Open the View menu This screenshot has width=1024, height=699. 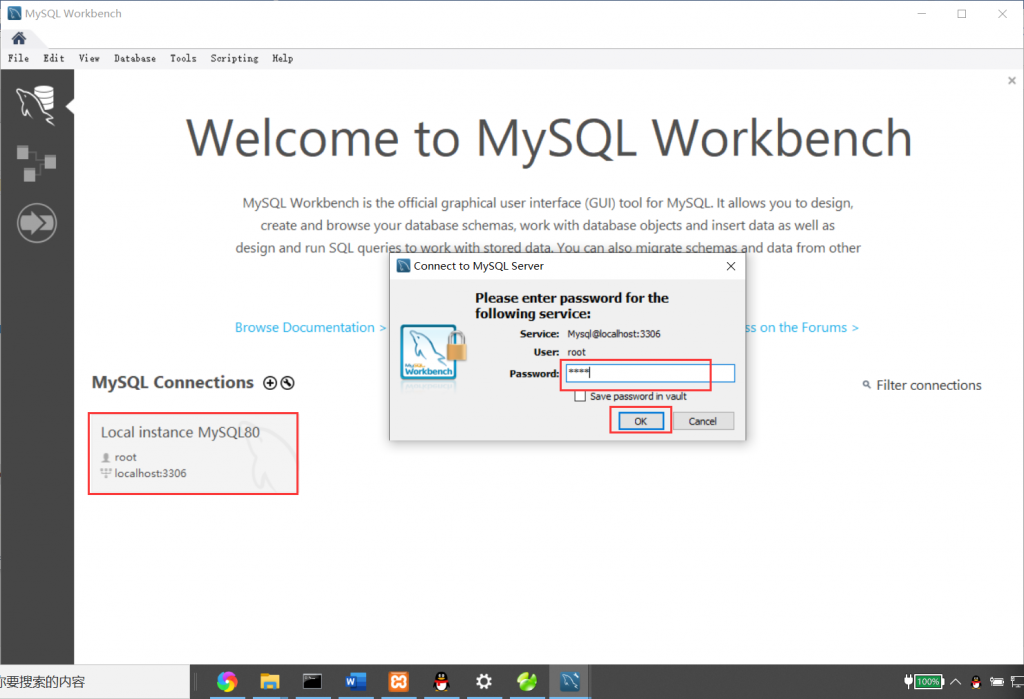89,58
